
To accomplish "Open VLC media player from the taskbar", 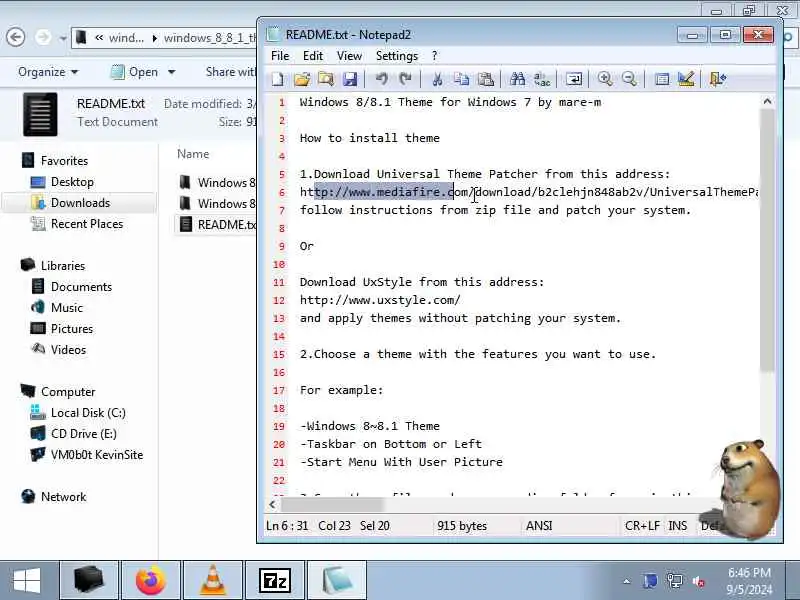I will 213,580.
